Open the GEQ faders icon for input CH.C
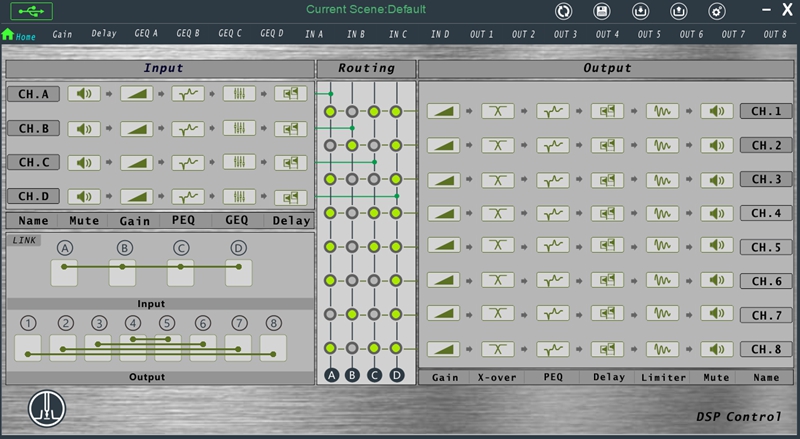Image resolution: width=800 pixels, height=439 pixels. click(238, 162)
